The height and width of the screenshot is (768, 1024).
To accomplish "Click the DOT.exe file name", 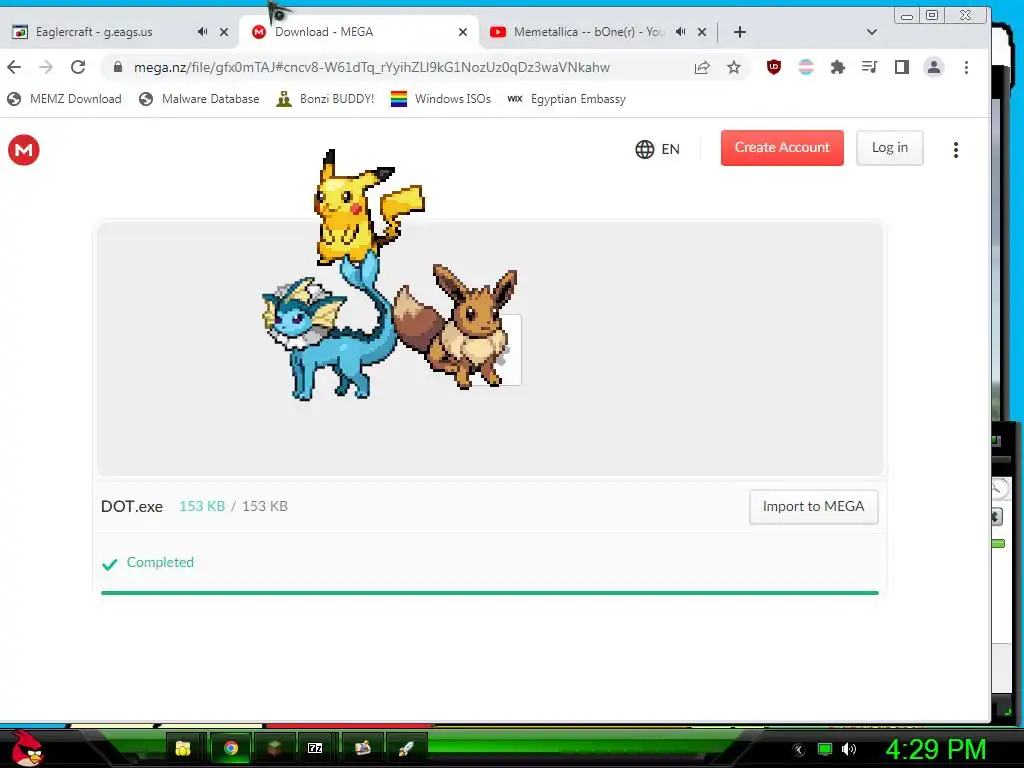I will pyautogui.click(x=132, y=507).
